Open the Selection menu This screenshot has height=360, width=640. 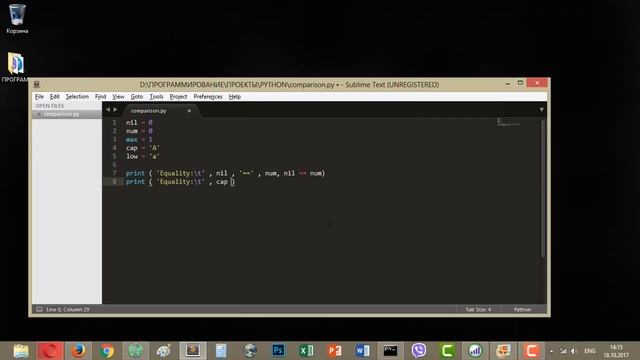pyautogui.click(x=77, y=97)
